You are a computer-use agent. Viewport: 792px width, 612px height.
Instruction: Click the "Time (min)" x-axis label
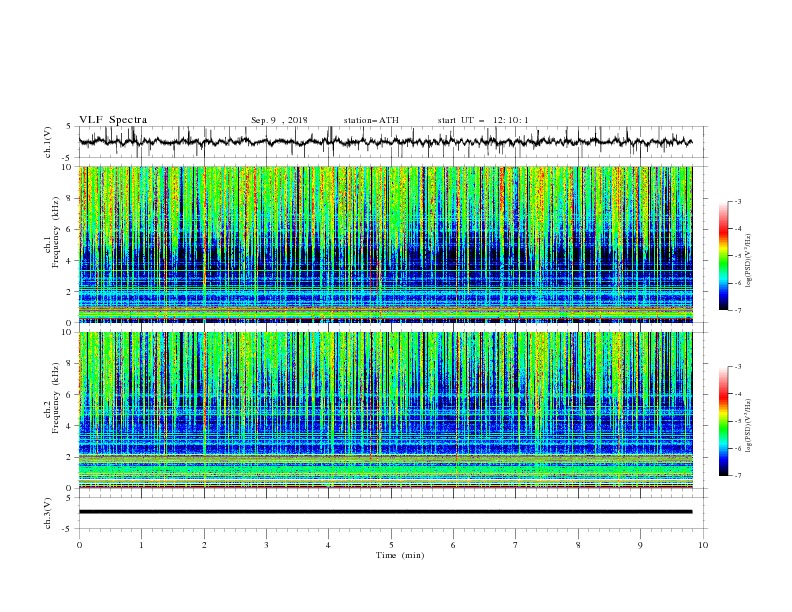tap(400, 555)
